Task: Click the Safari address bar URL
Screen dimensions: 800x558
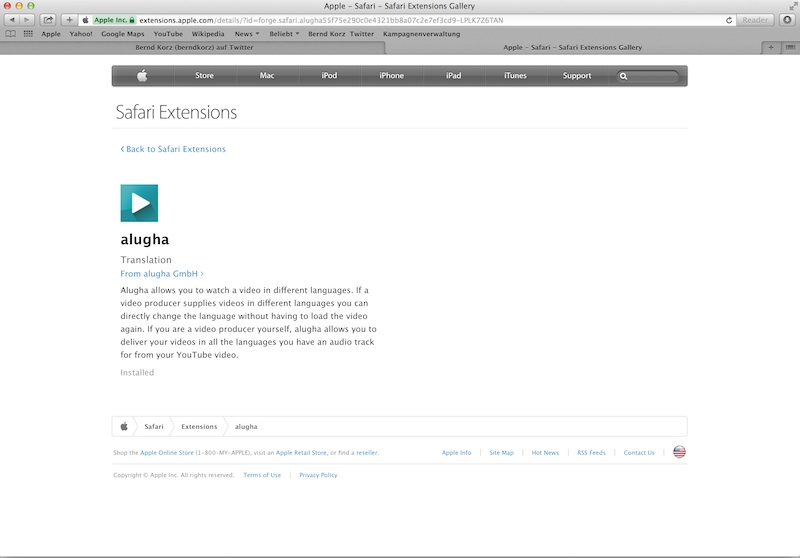Action: [x=321, y=20]
